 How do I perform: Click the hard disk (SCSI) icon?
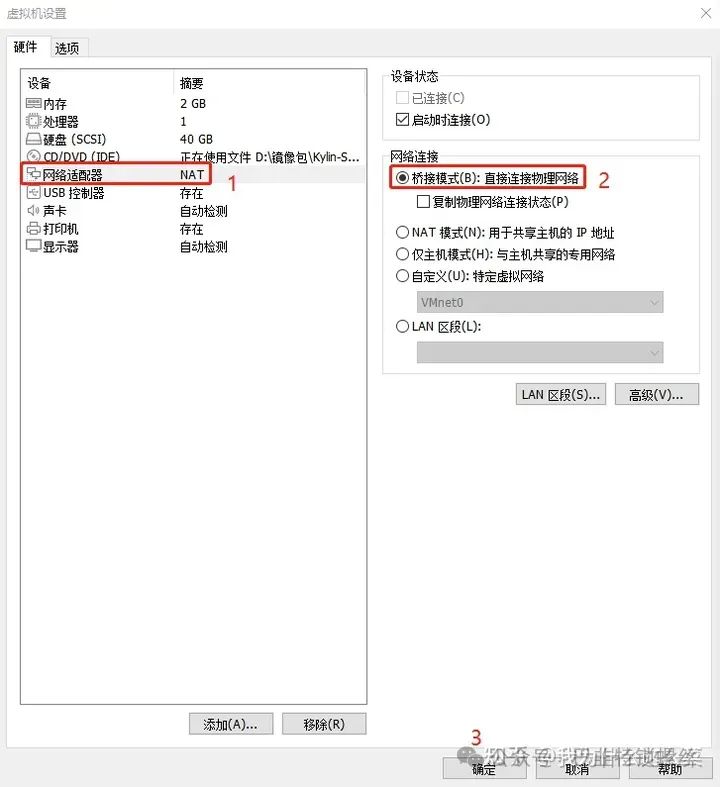34,139
